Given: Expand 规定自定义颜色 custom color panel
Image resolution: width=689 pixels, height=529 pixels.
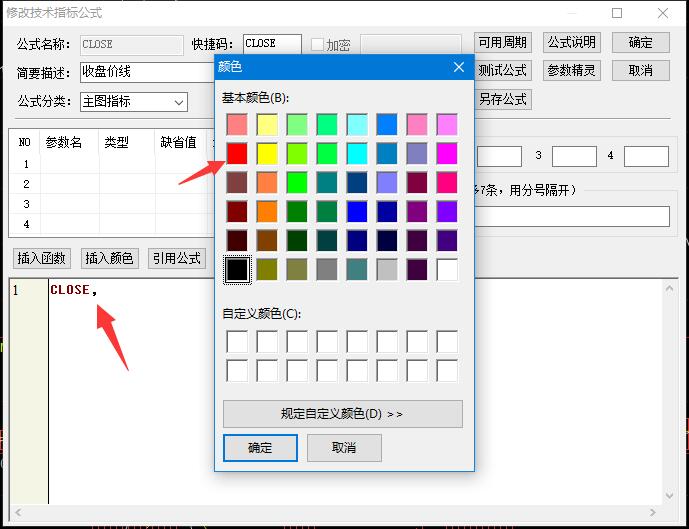Looking at the screenshot, I should tap(342, 413).
